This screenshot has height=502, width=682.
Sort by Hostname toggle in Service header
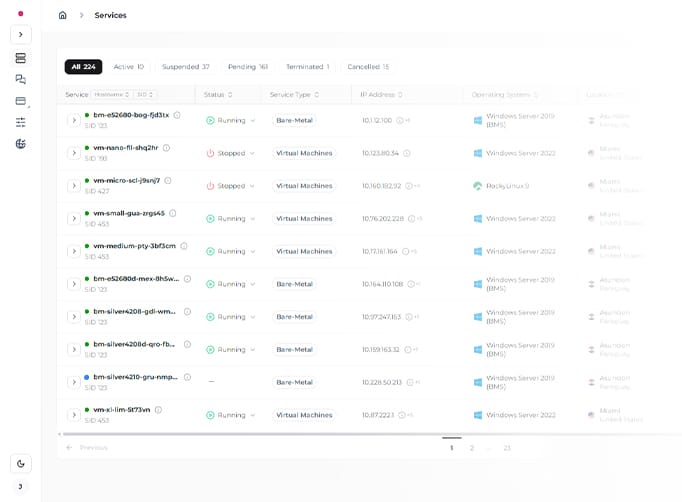tap(112, 94)
